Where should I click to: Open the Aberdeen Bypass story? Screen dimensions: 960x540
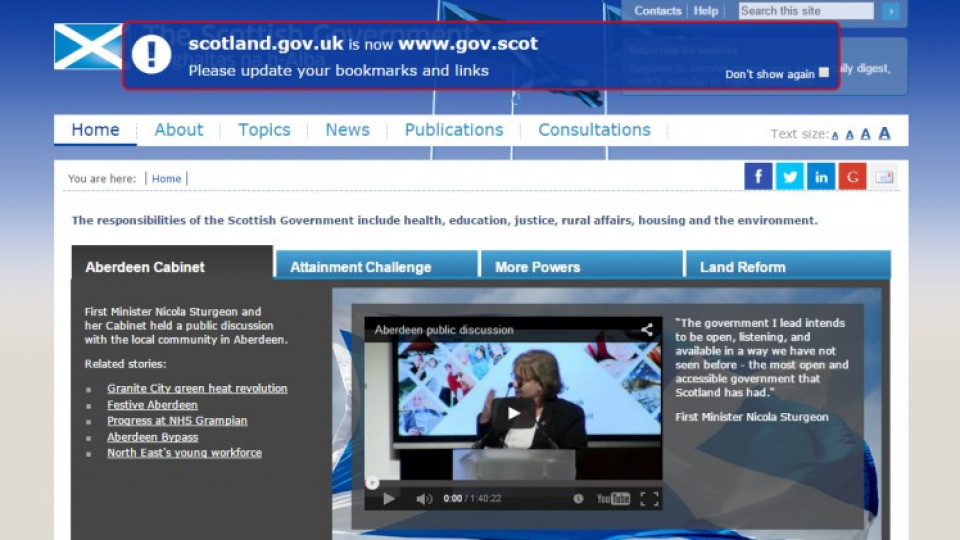point(152,437)
